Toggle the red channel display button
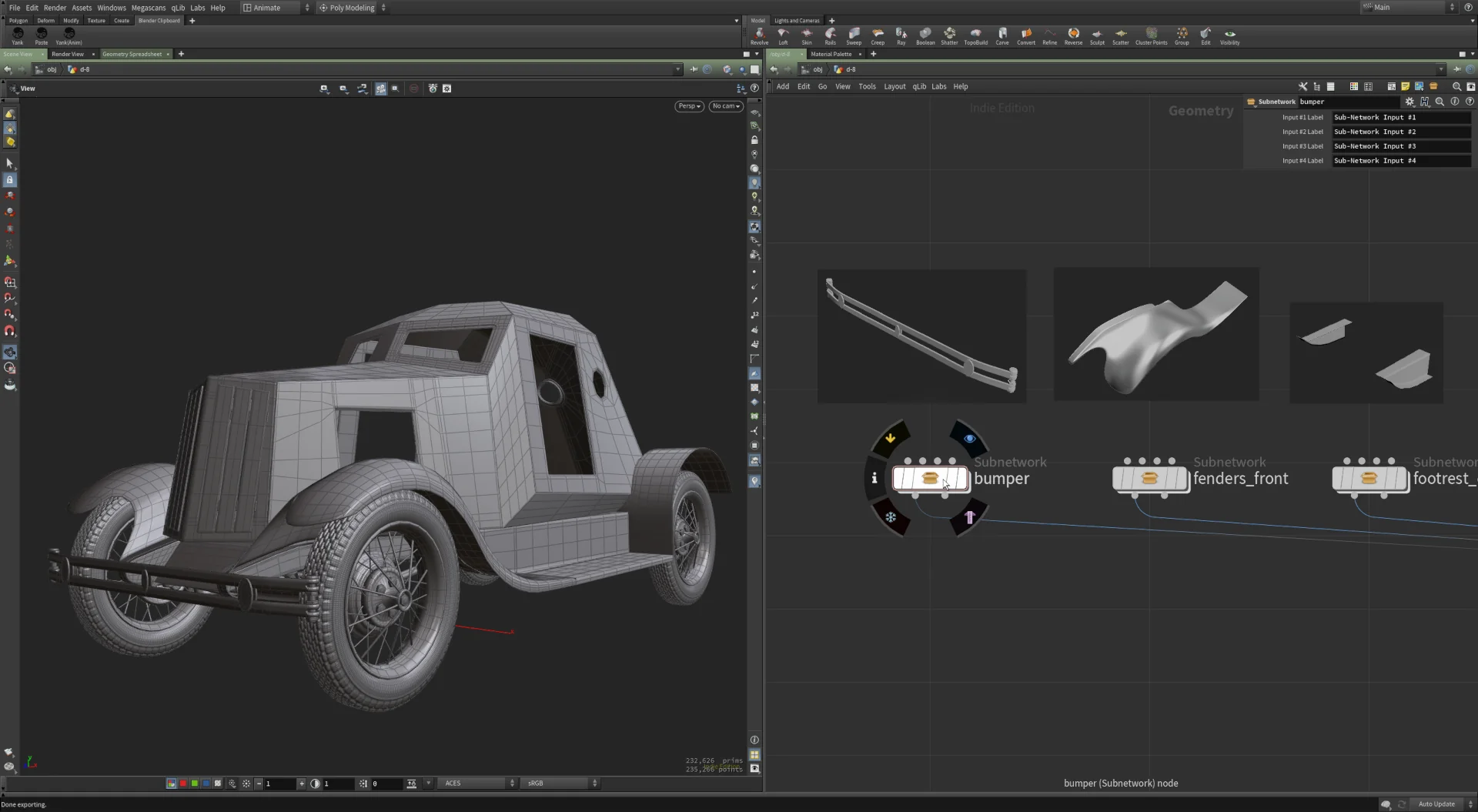Viewport: 1478px width, 812px height. [183, 784]
